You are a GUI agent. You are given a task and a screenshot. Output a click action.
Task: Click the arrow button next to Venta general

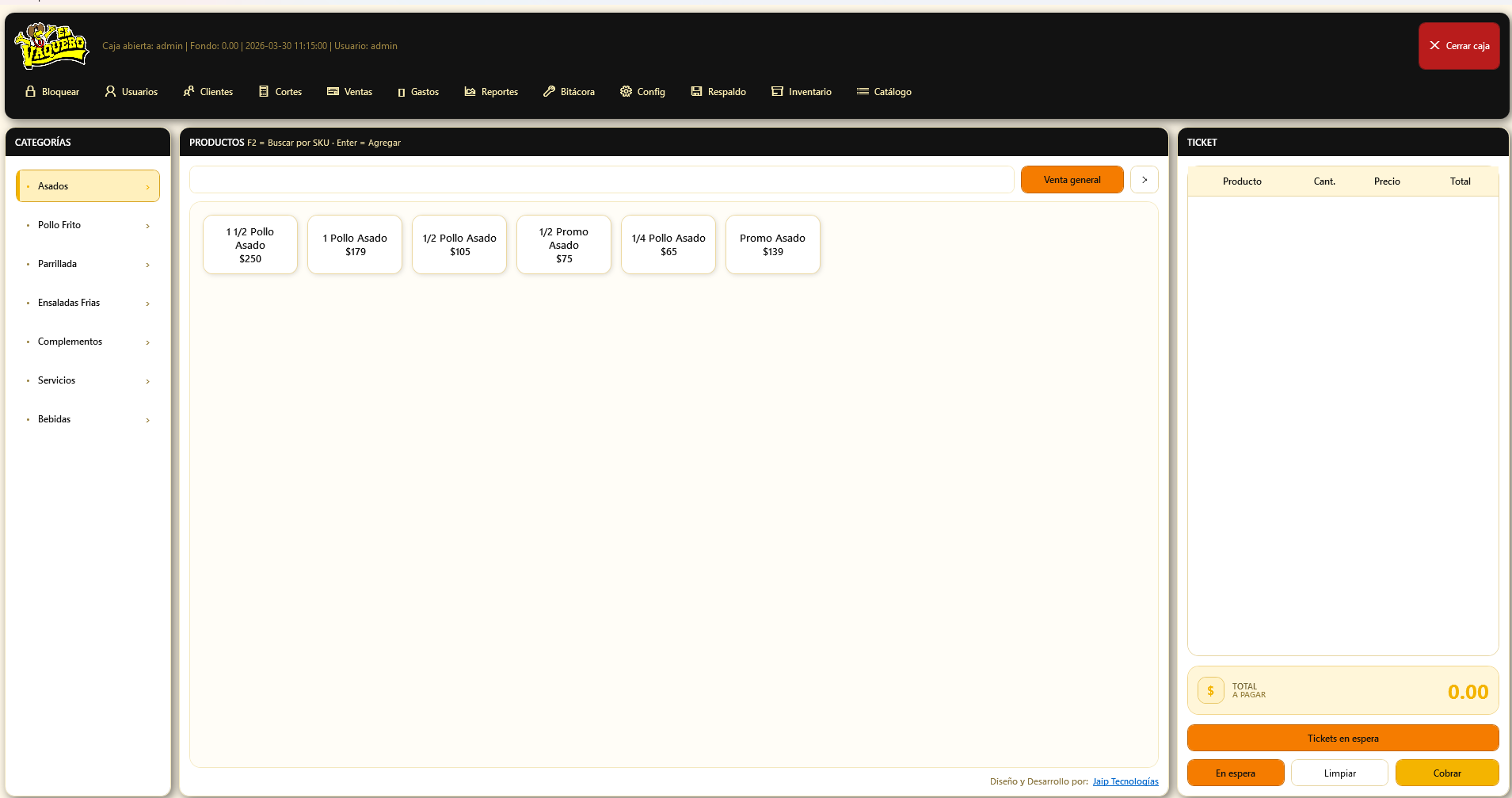(x=1144, y=180)
